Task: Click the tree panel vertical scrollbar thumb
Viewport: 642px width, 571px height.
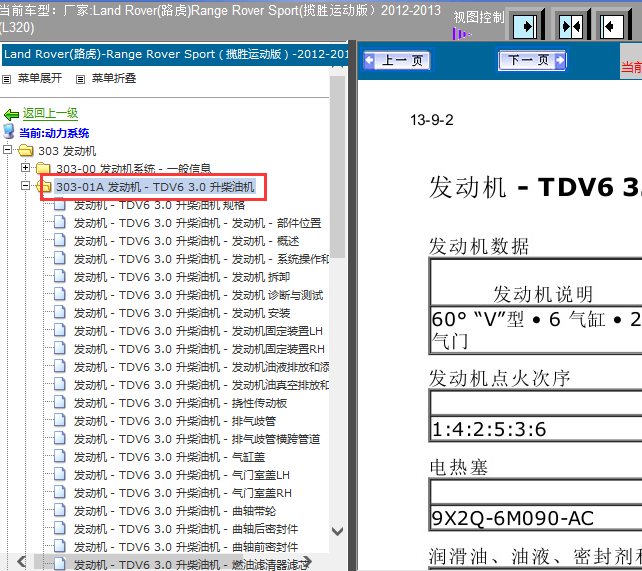Action: point(337,167)
